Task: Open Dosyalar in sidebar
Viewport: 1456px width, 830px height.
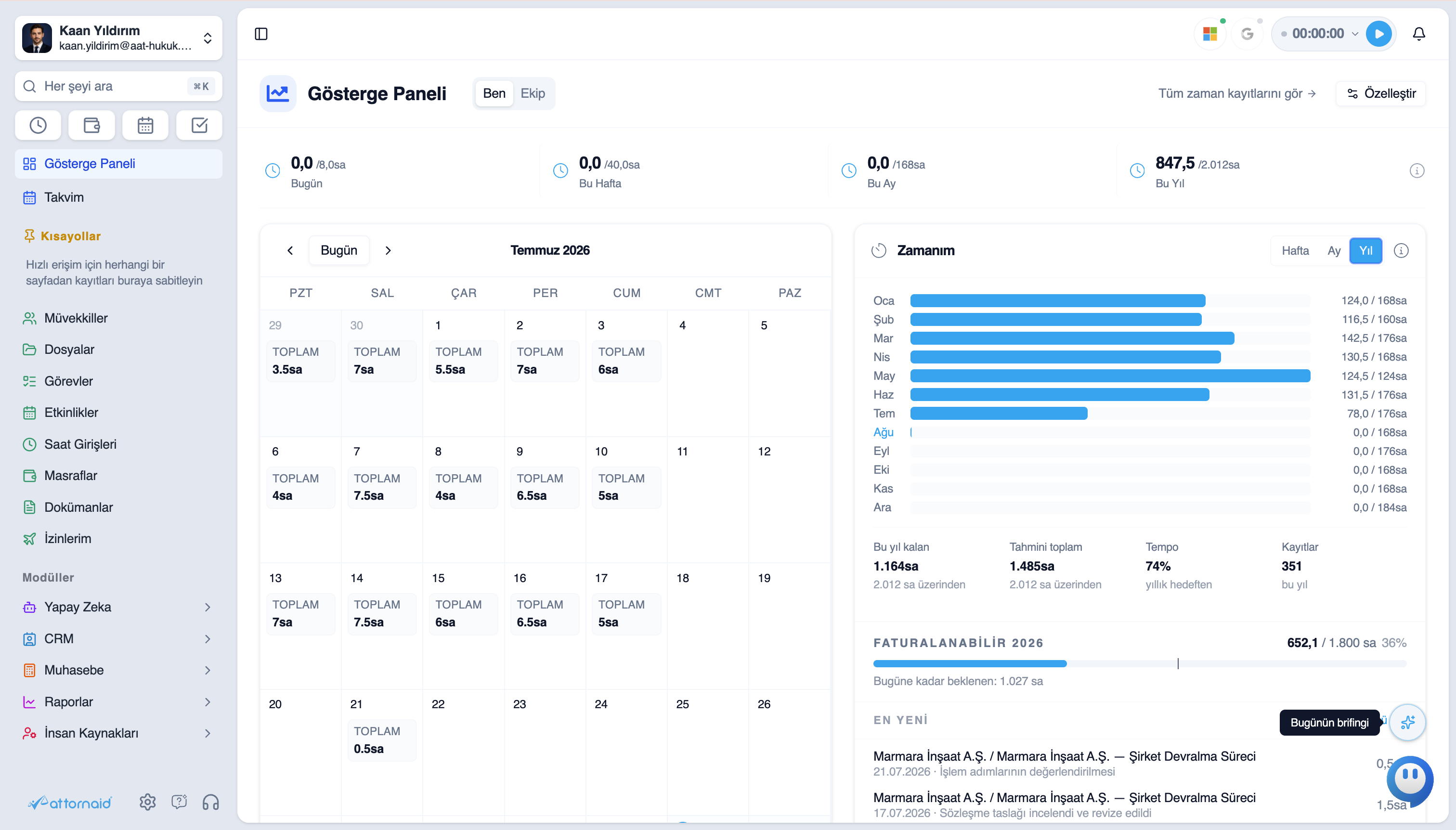Action: pos(118,350)
